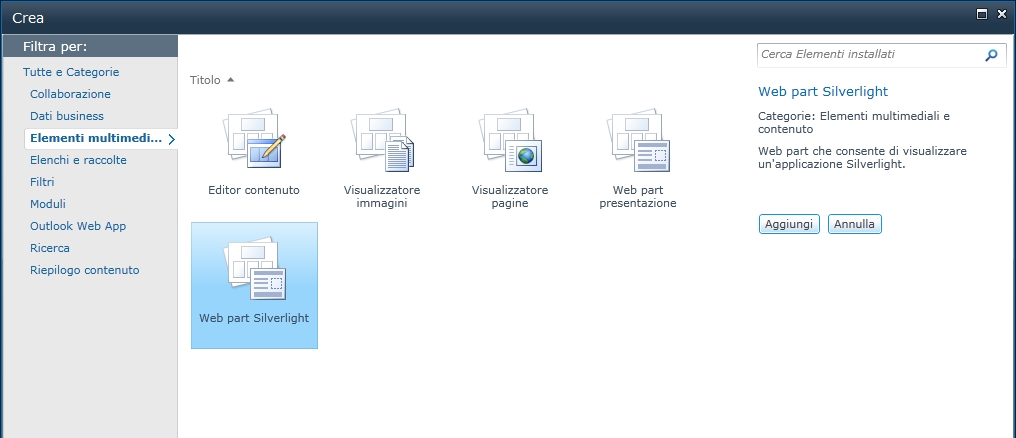Filter by Collaborazione category
Image resolution: width=1016 pixels, height=438 pixels.
[x=70, y=94]
